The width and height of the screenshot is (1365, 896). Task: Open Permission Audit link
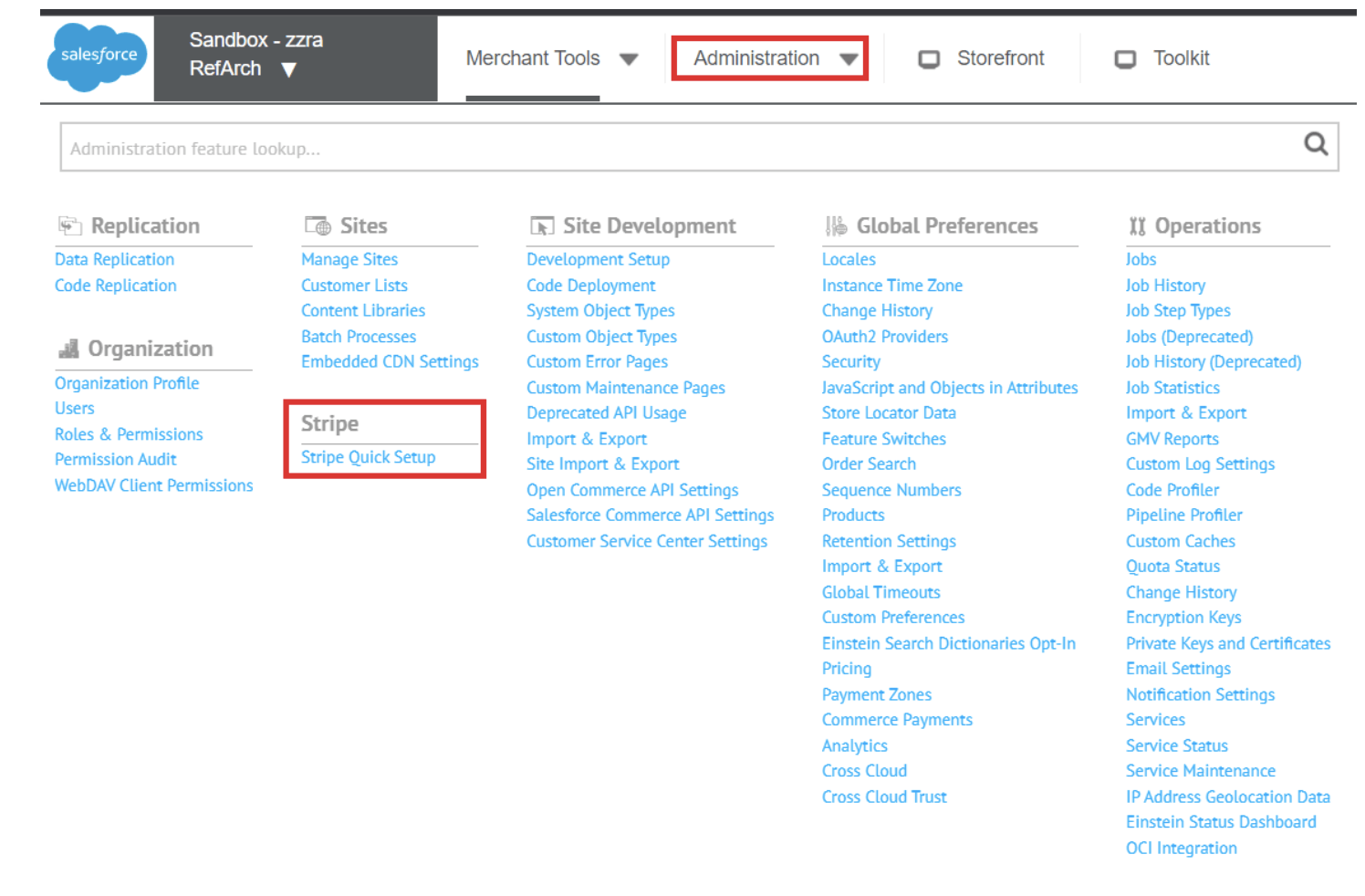tap(116, 459)
